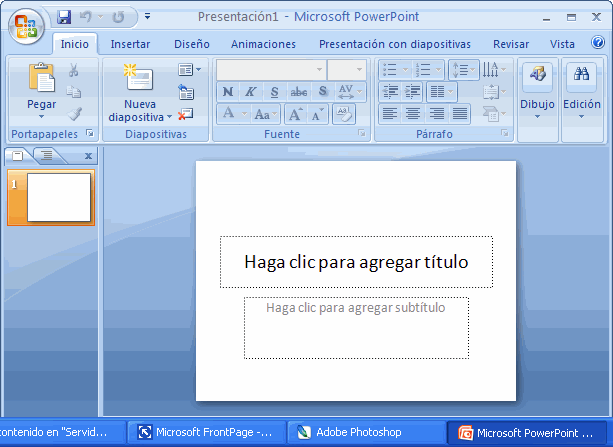Switch to the Animaciones tab
Screen dimensions: 613x447
(263, 44)
